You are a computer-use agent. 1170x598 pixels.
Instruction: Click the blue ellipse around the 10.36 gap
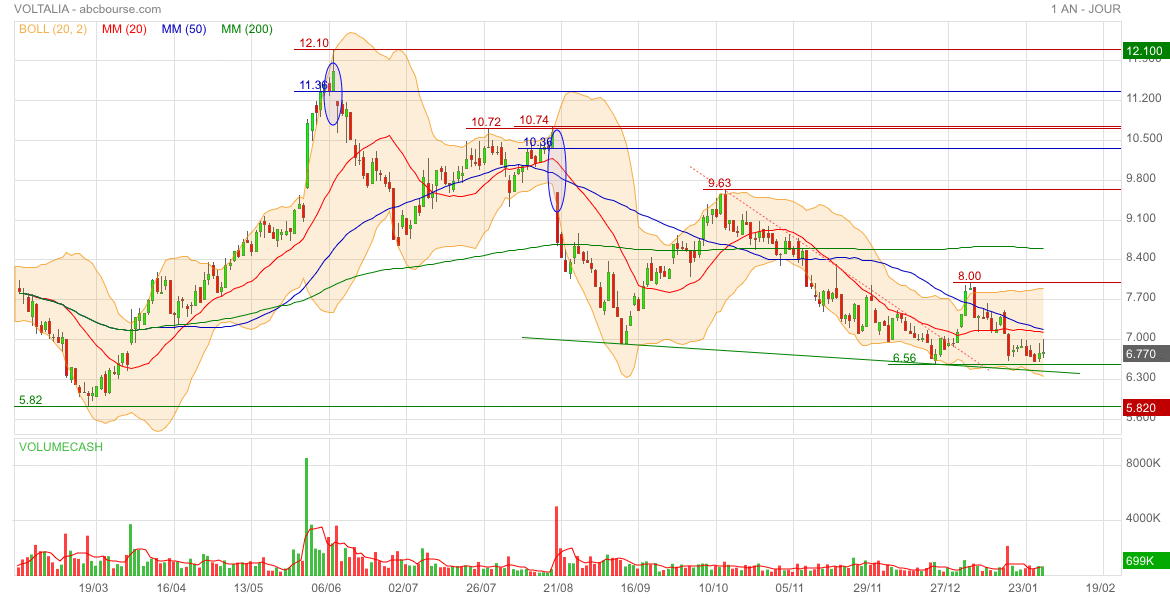pos(557,171)
